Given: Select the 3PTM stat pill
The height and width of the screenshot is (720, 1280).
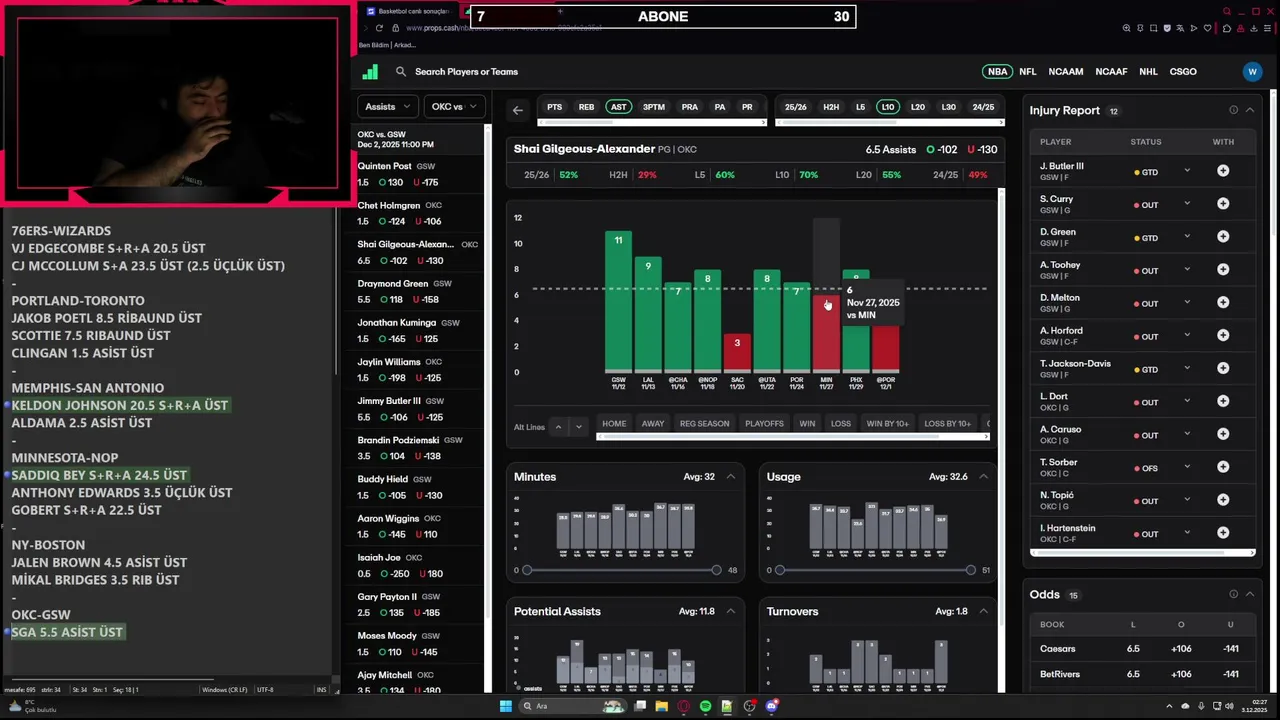Looking at the screenshot, I should click(654, 107).
